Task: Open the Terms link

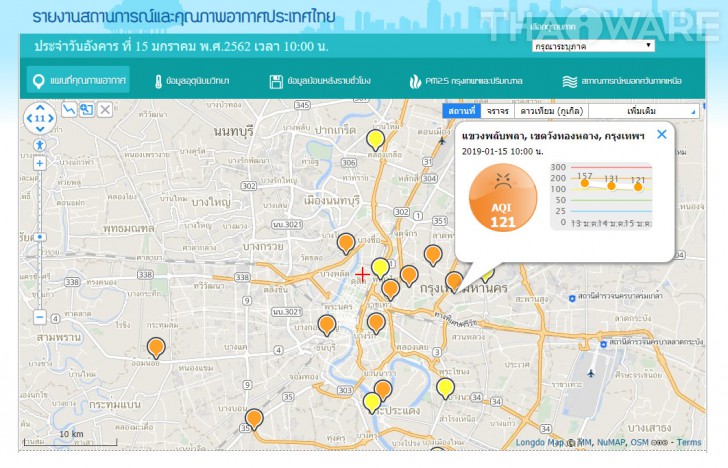Action: point(689,442)
